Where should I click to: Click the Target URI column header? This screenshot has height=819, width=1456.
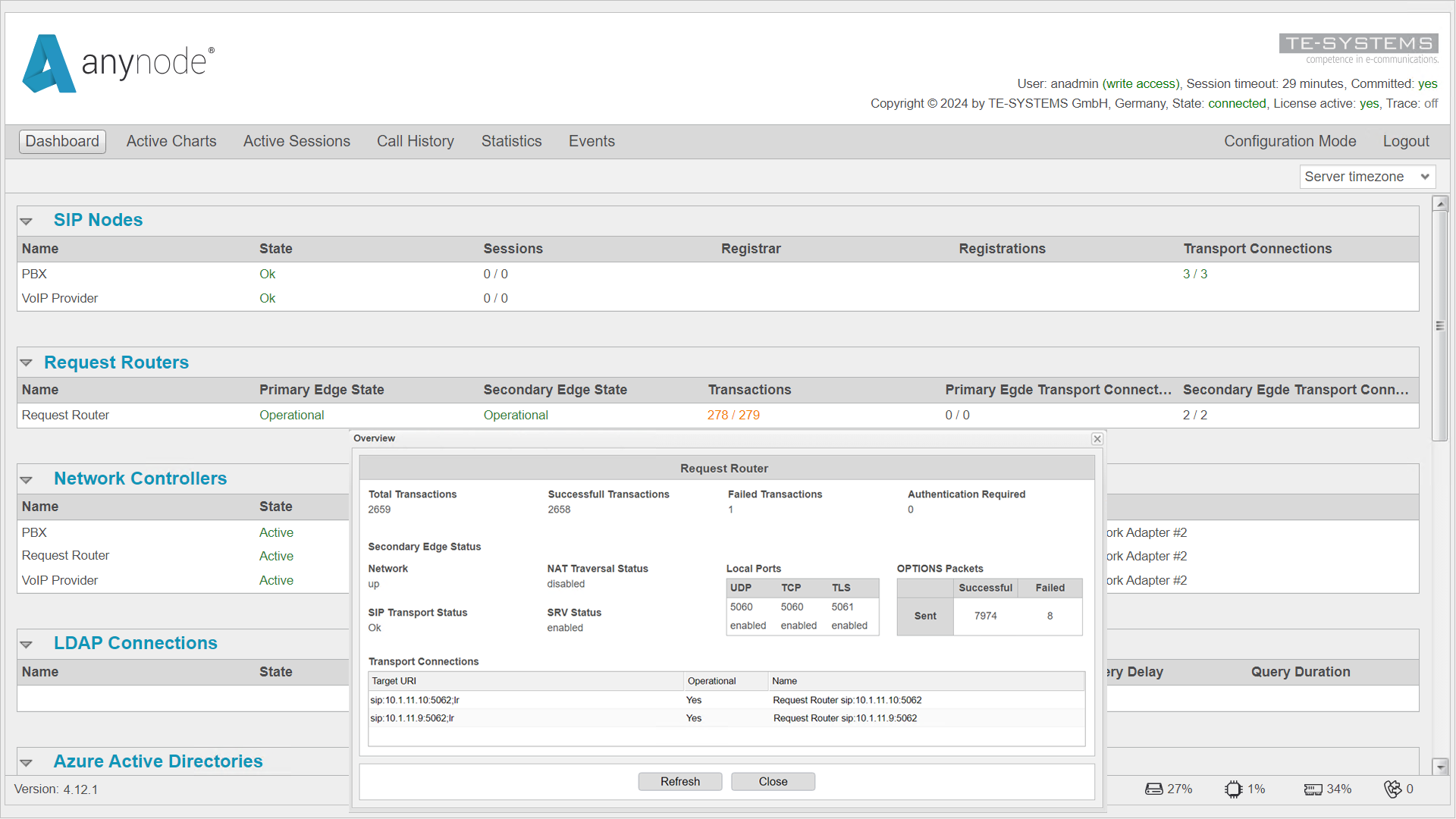click(x=526, y=681)
